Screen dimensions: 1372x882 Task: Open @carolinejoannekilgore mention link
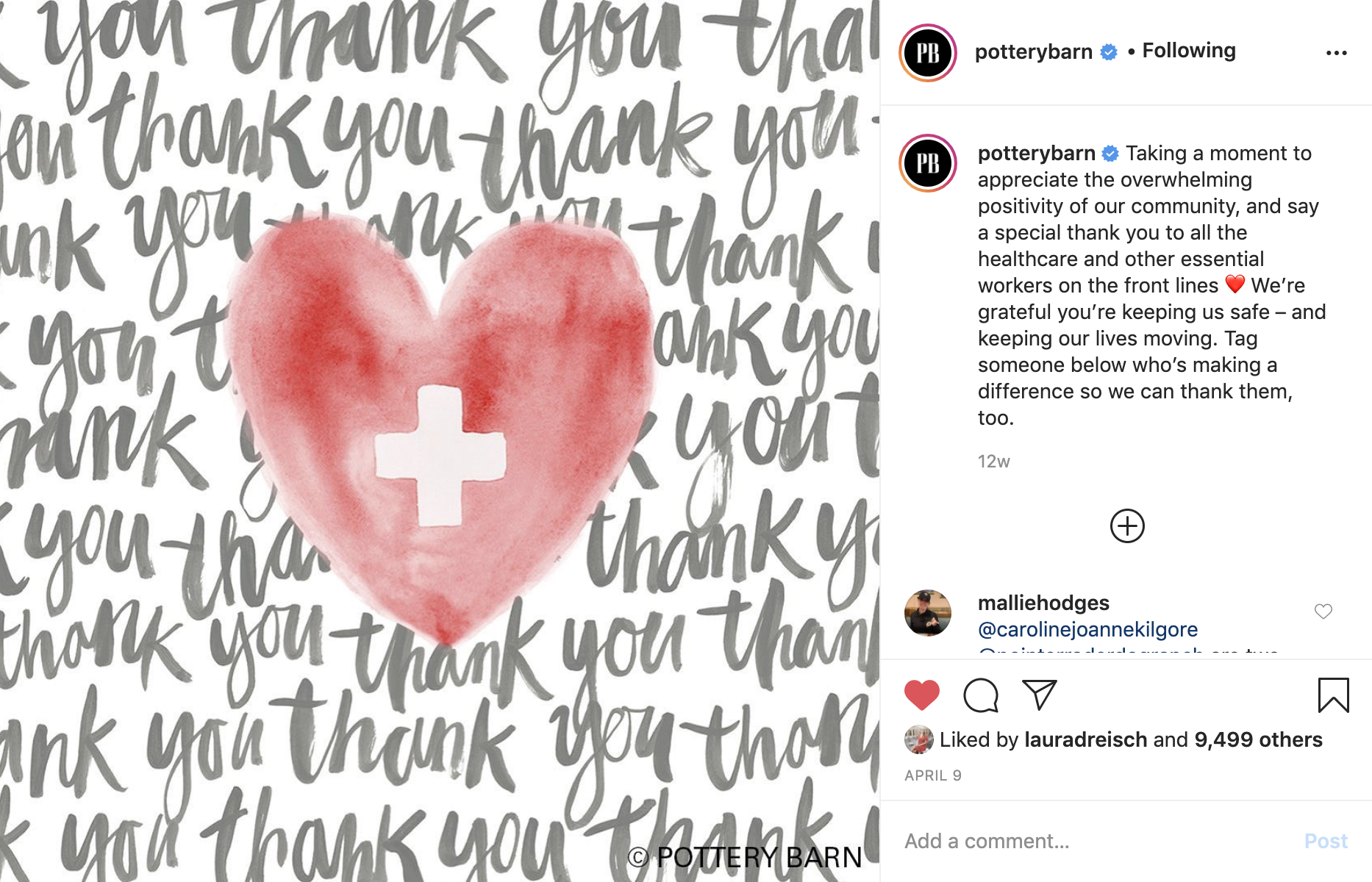1087,630
